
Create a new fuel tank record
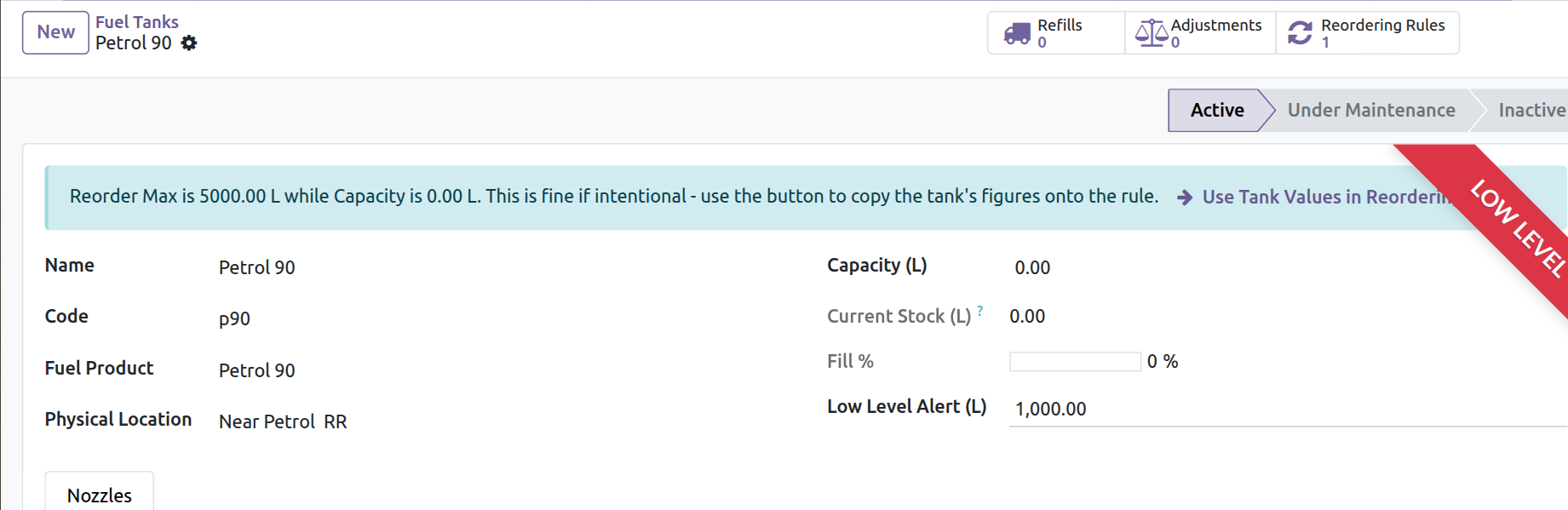click(55, 32)
